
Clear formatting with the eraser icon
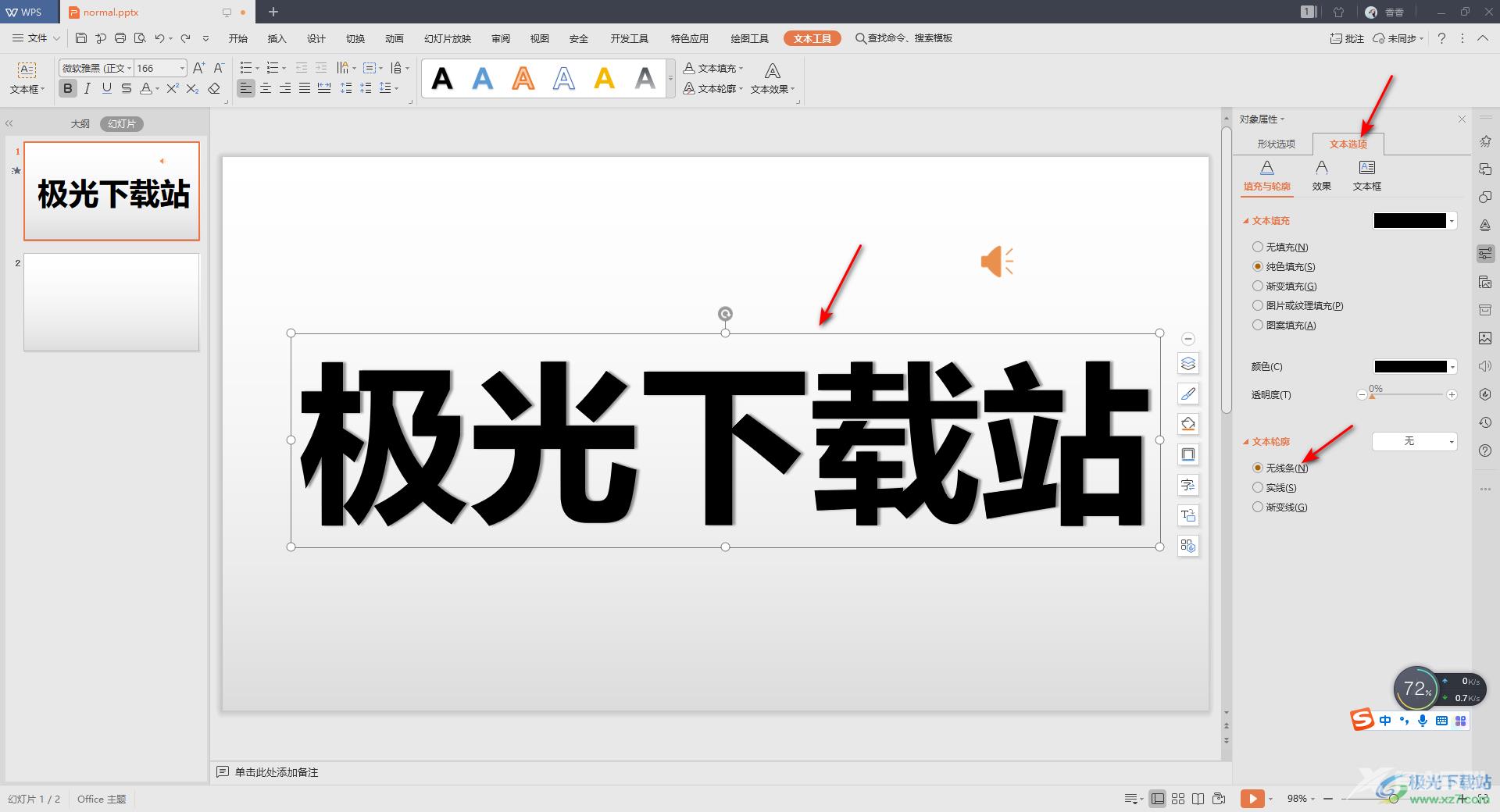click(x=214, y=88)
